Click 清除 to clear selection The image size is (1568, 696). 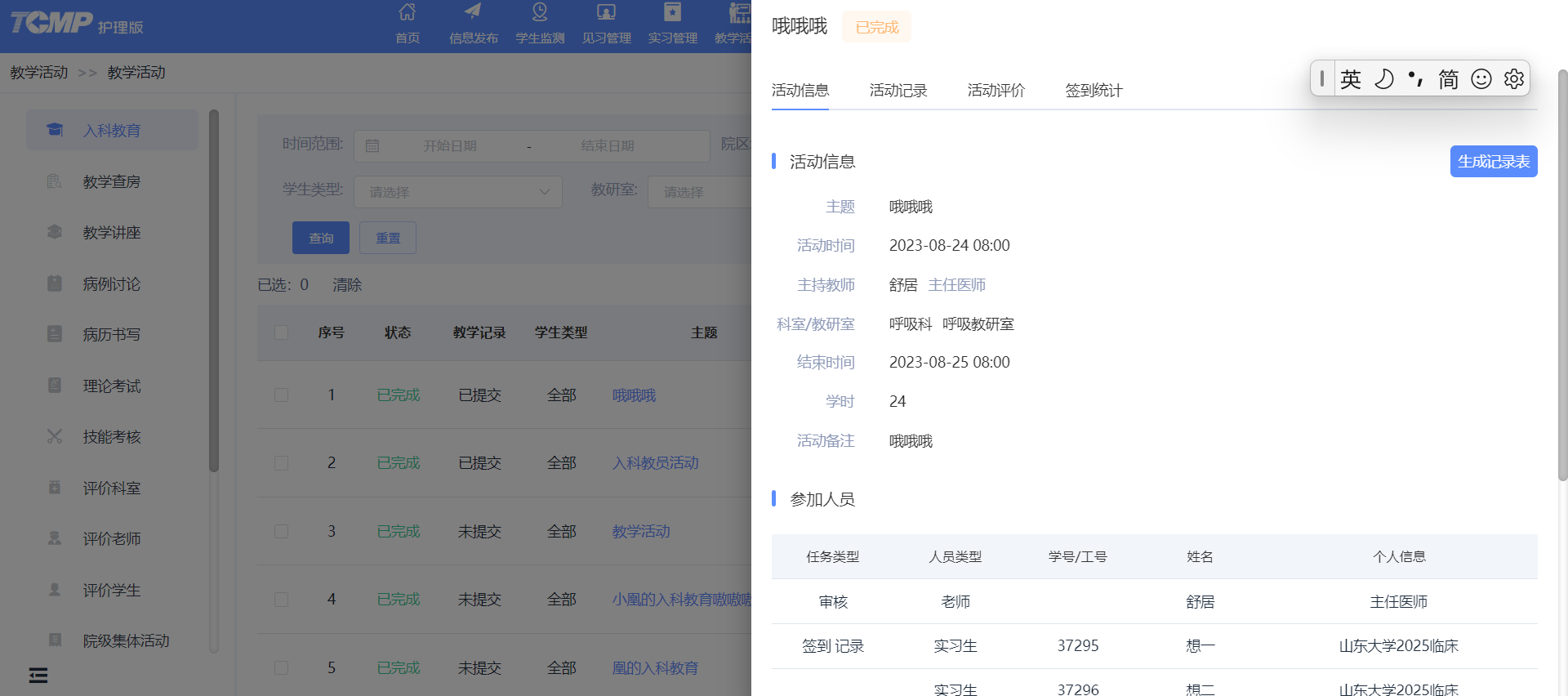coord(347,285)
